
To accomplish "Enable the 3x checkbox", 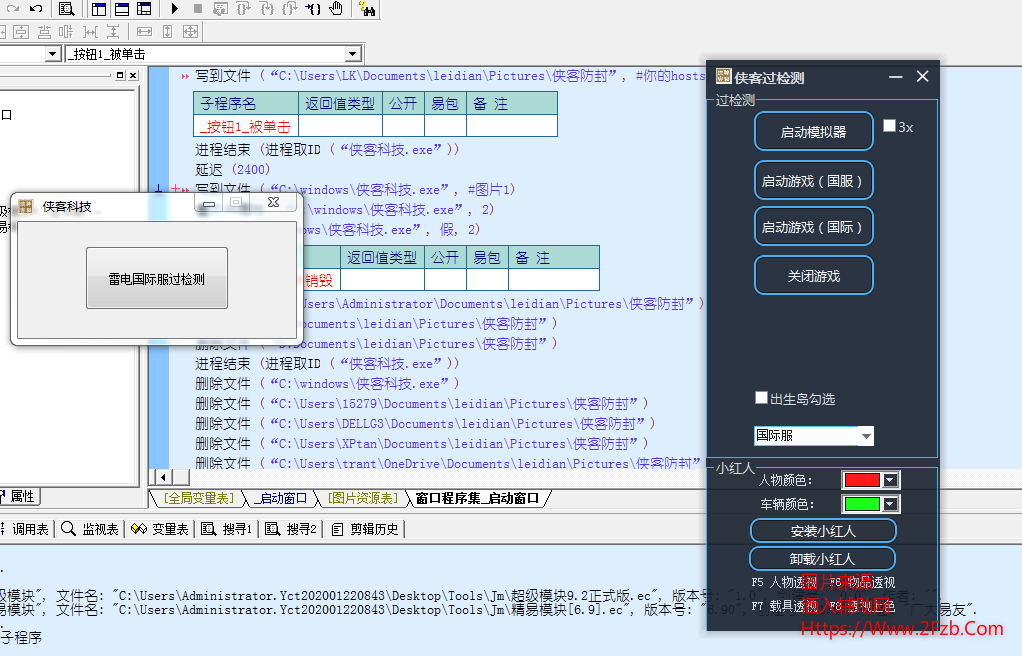I will pos(889,126).
